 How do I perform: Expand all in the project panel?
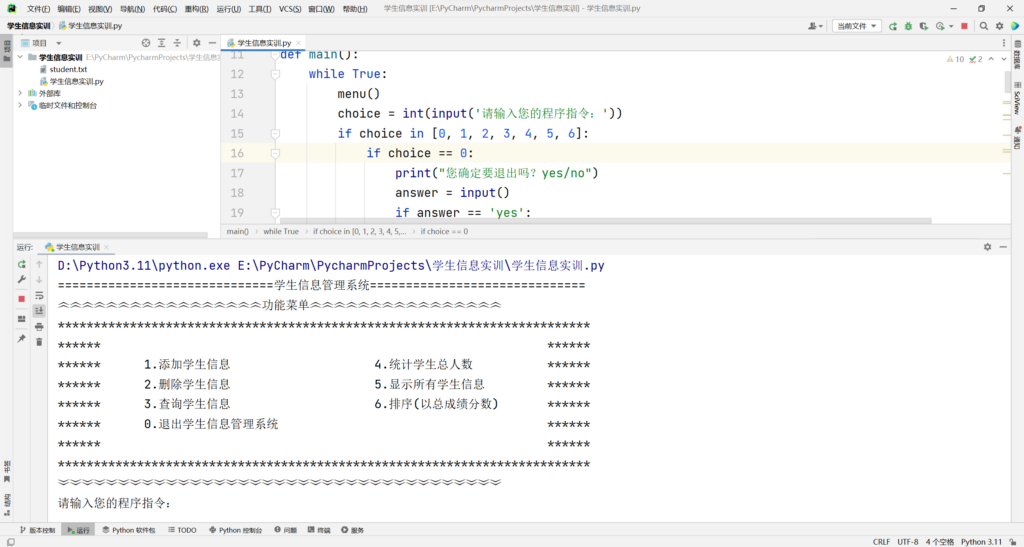161,43
